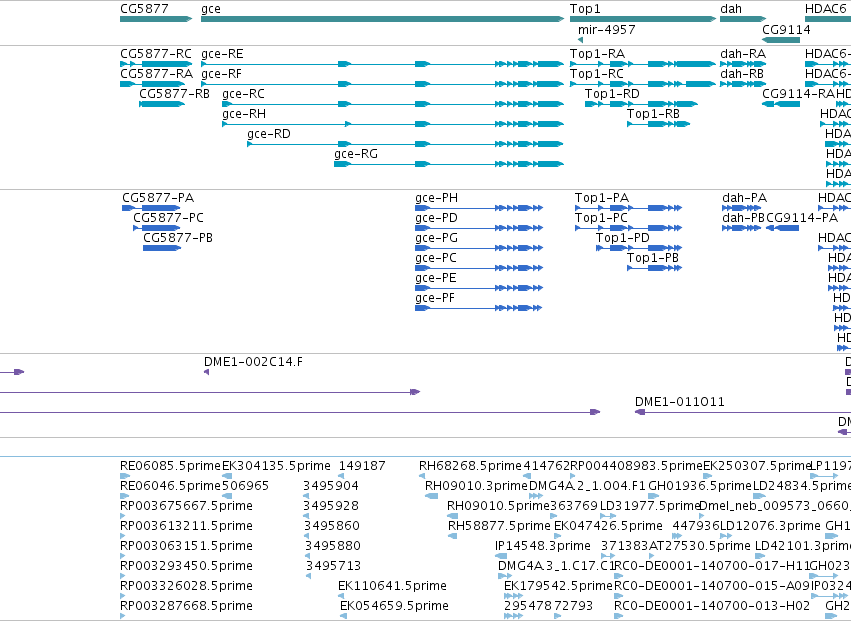Viewport: 851px width, 621px height.
Task: Select the IP14548.3prime EST marker
Action: point(501,556)
